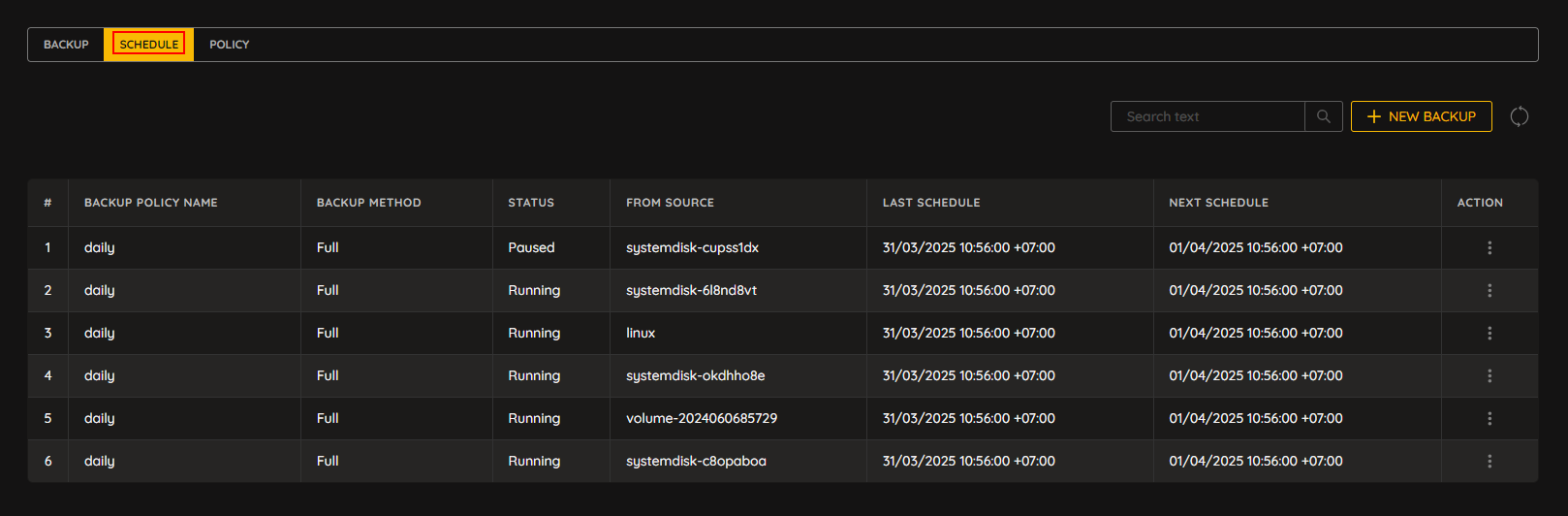
Task: Open action menu for systemdisk-cupss1dx row
Action: 1490,248
